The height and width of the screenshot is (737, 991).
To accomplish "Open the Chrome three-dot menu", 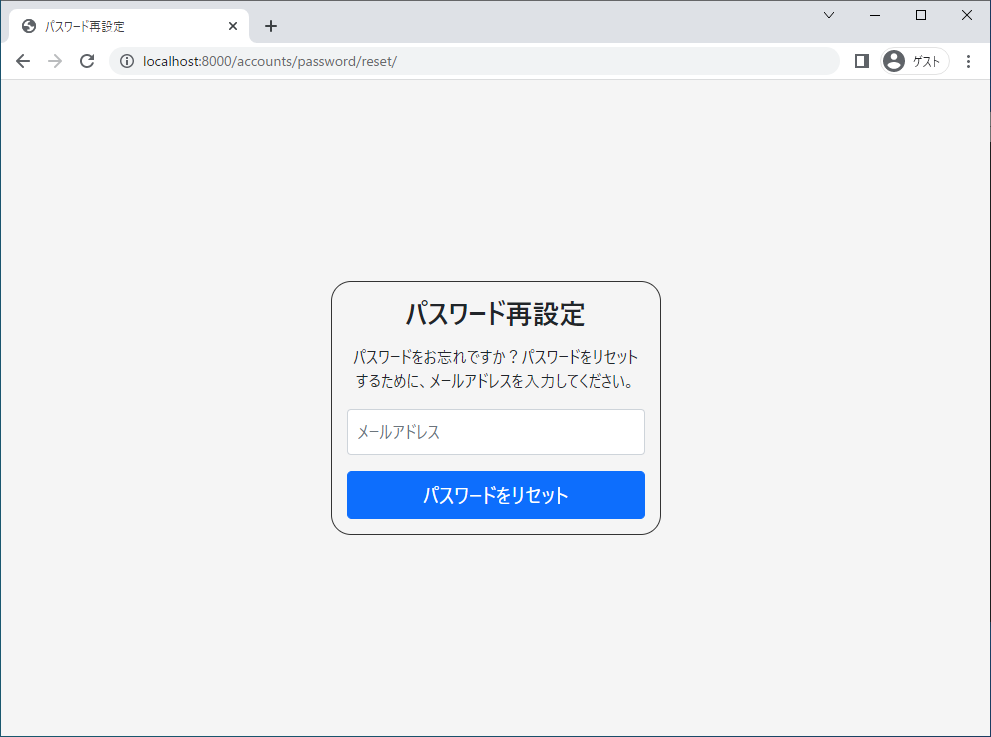I will coord(967,60).
